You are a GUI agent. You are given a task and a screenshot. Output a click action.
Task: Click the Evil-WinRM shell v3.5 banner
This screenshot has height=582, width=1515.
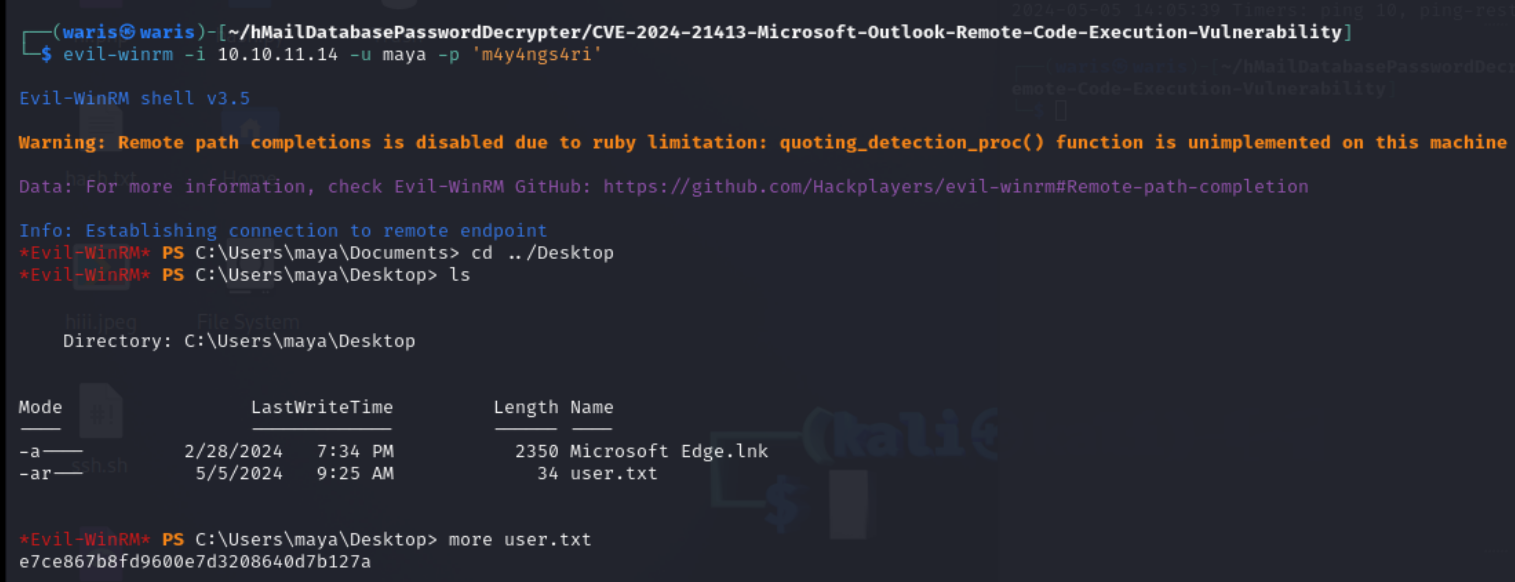click(x=135, y=98)
